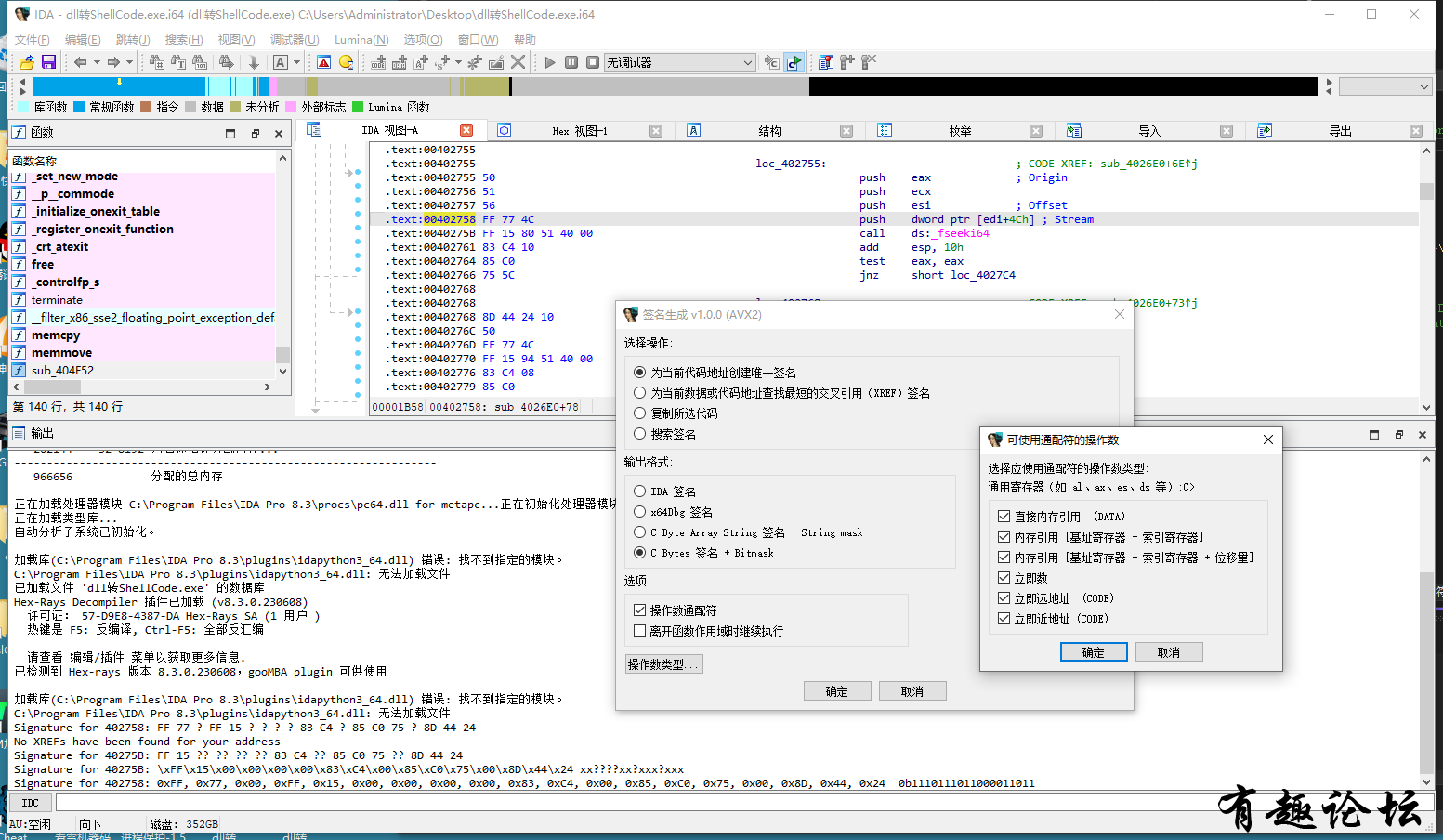The height and width of the screenshot is (840, 1443).
Task: Open Jump forward history dropdown arrow
Action: (x=129, y=62)
